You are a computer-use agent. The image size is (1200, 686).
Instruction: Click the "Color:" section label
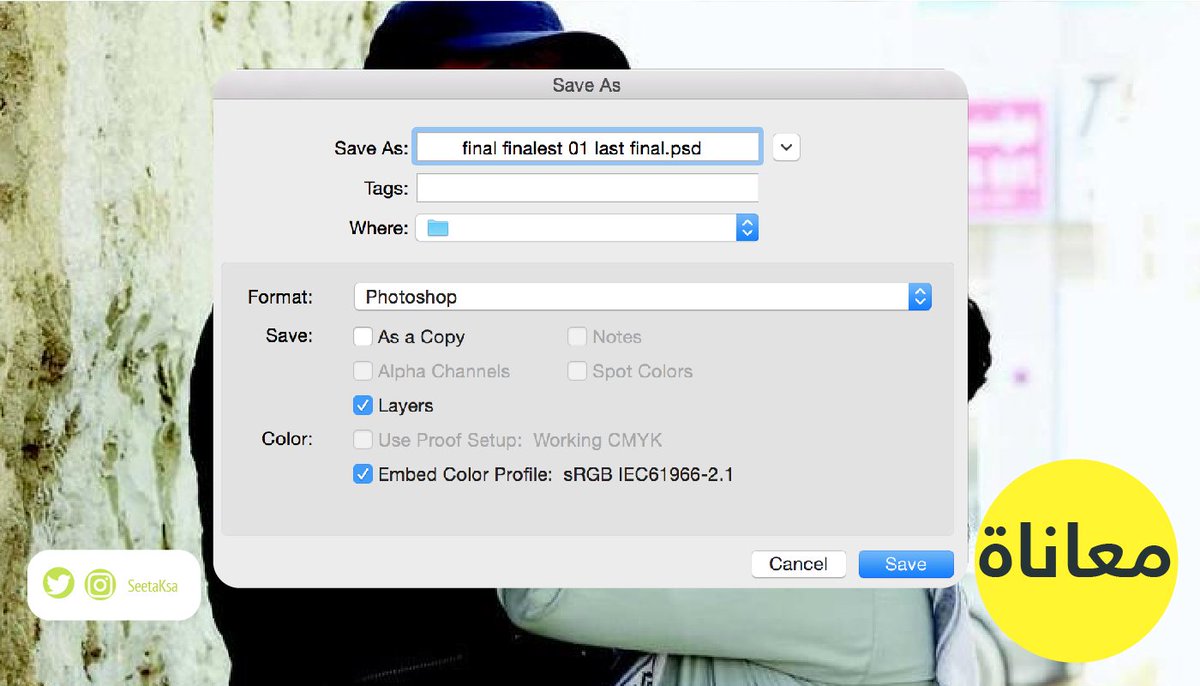click(x=288, y=439)
